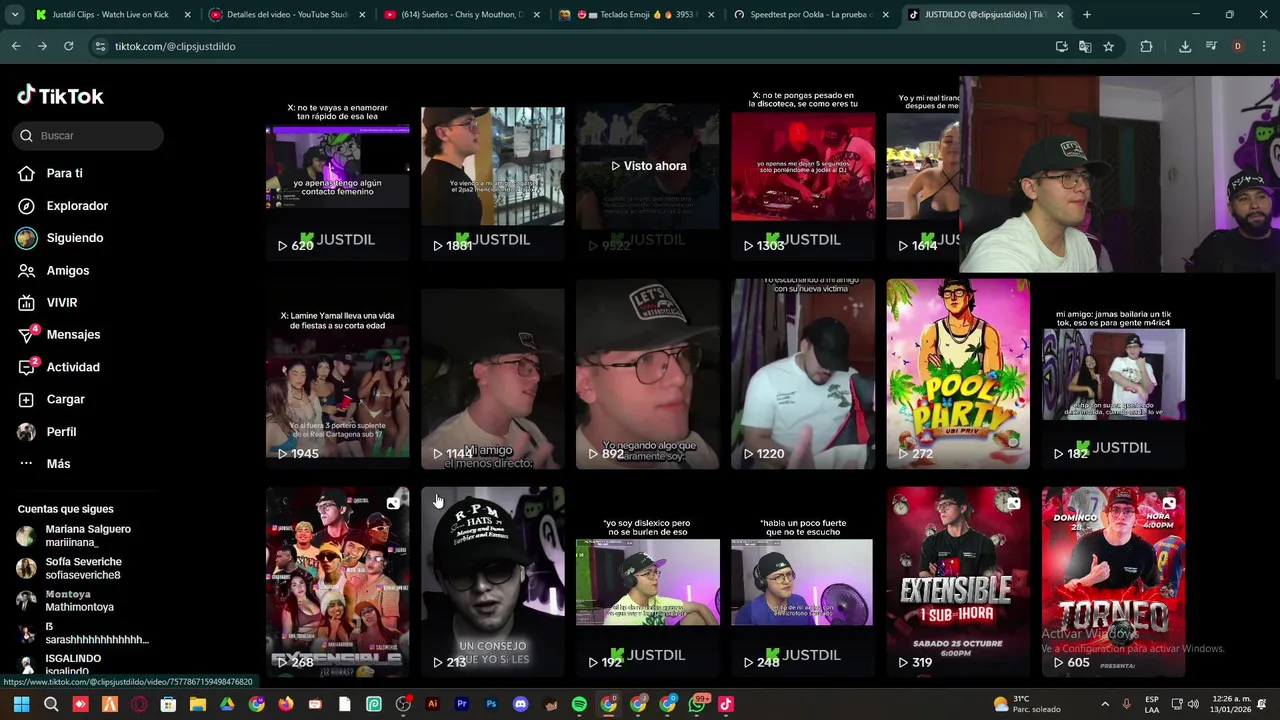
Task: Open OBS Studio from the taskbar
Action: (403, 704)
